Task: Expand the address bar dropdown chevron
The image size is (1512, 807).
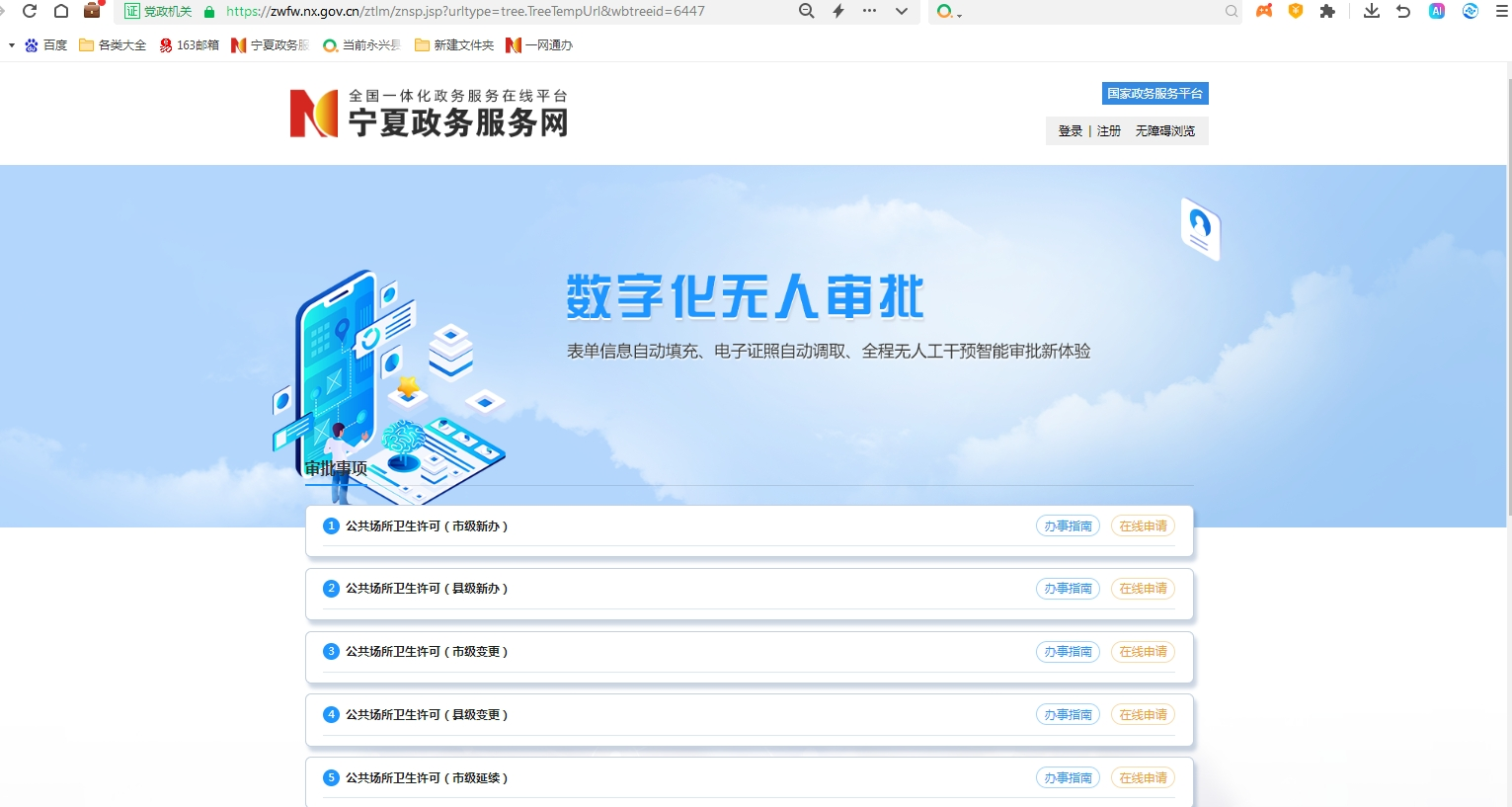Action: (x=901, y=11)
